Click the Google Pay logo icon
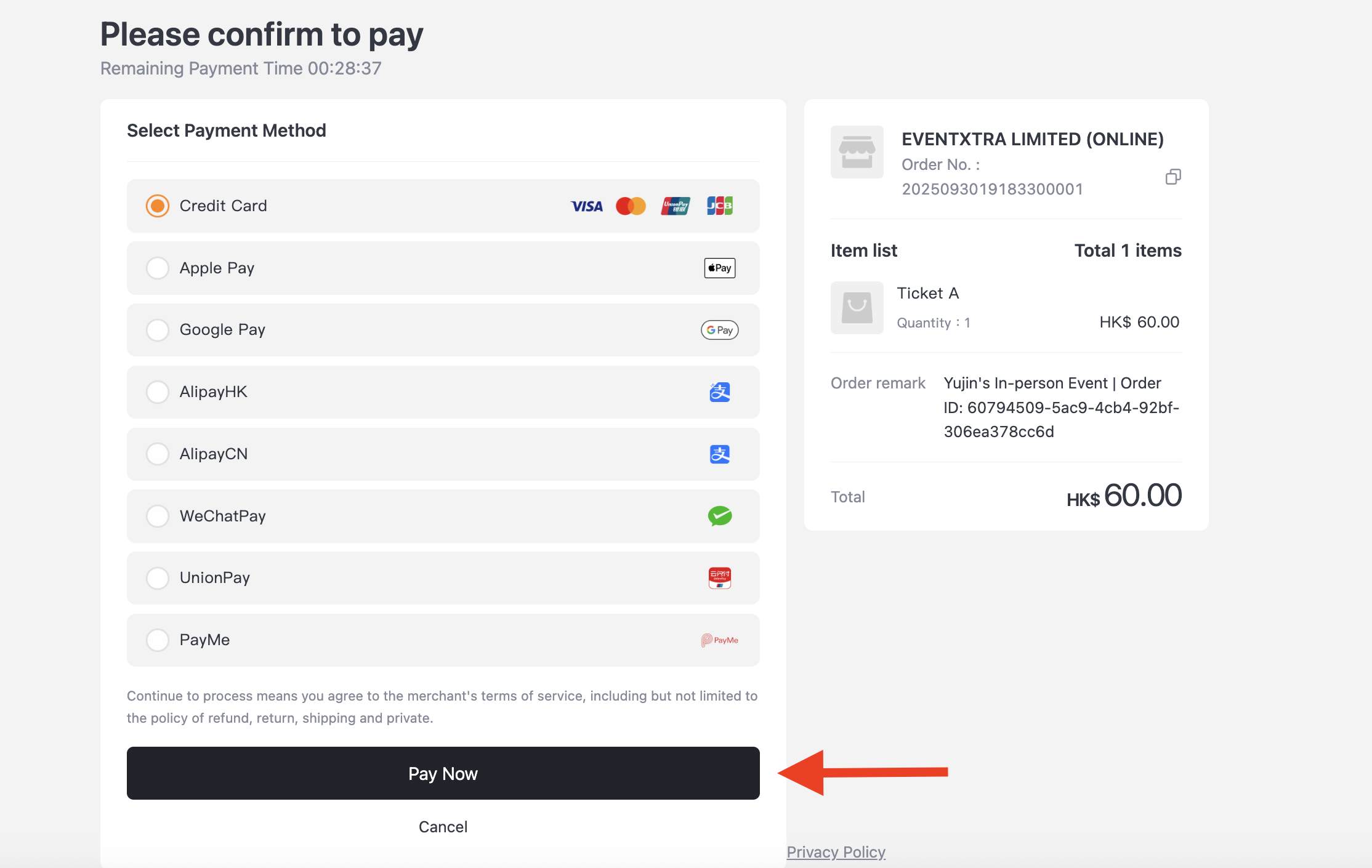The image size is (1372, 868). click(719, 330)
